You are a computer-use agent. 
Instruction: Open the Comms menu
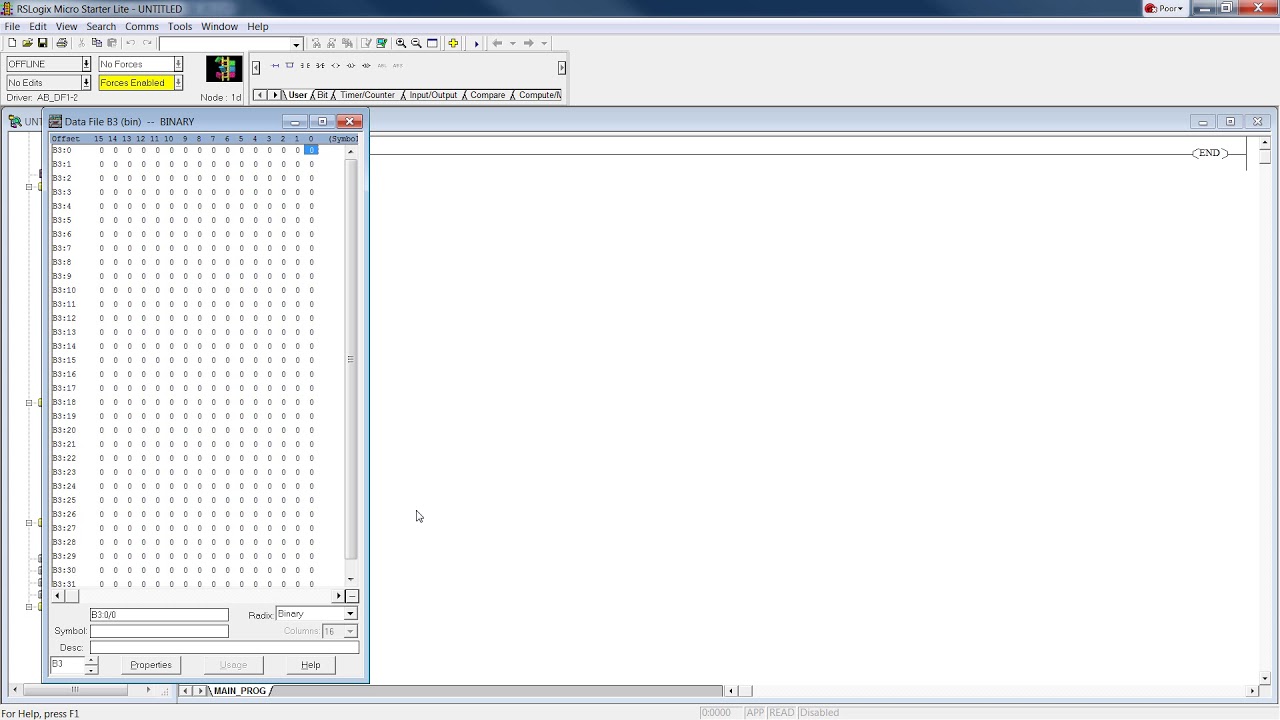click(x=142, y=26)
